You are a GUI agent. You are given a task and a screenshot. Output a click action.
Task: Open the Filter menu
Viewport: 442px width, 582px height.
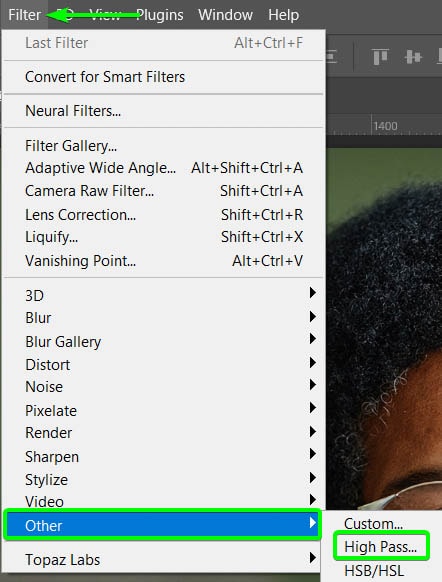click(x=24, y=15)
